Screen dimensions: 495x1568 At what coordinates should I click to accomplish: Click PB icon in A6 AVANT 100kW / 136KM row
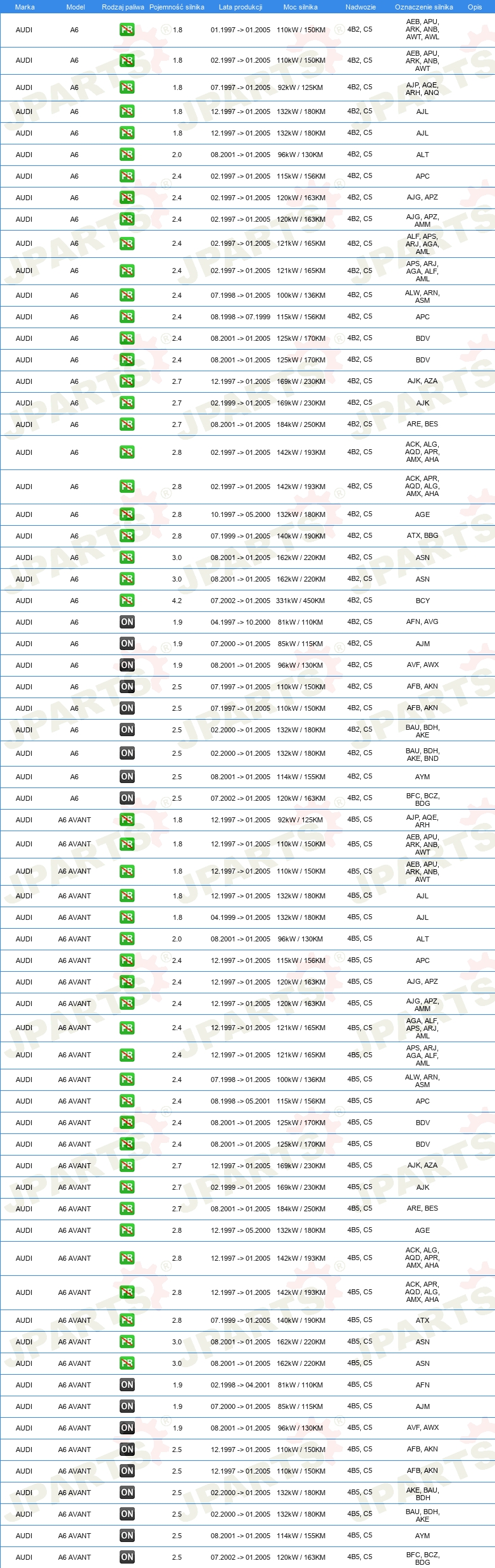(127, 1080)
